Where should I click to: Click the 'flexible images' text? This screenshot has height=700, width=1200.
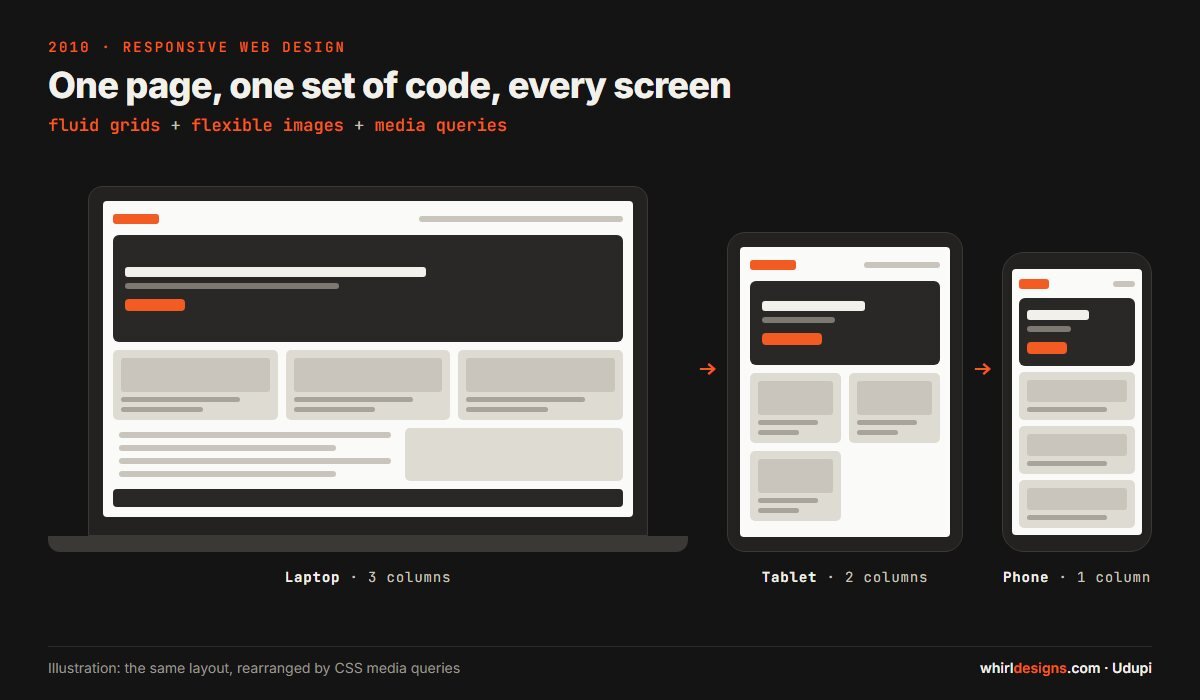[x=267, y=126]
